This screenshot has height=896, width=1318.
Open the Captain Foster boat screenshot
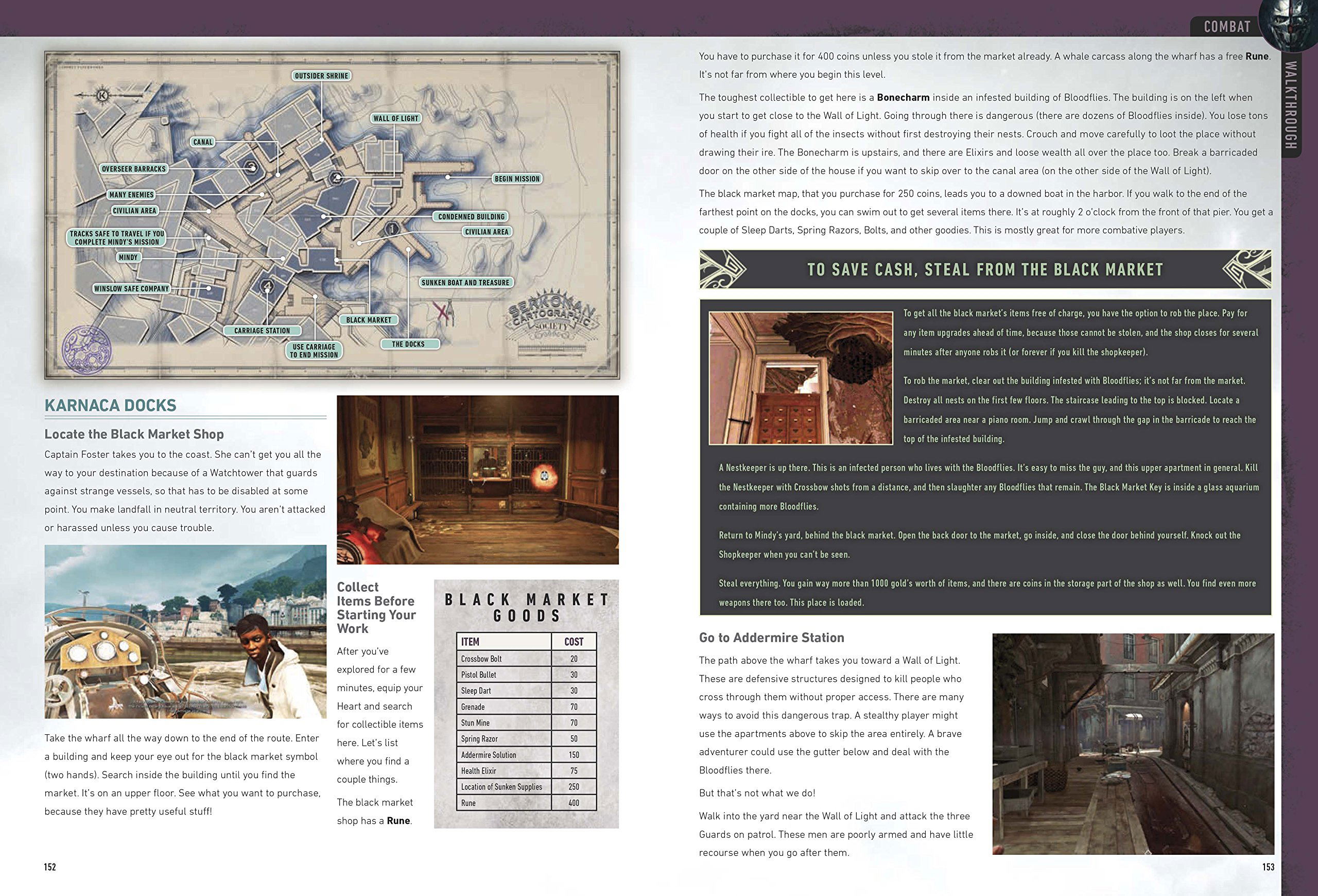coord(185,632)
